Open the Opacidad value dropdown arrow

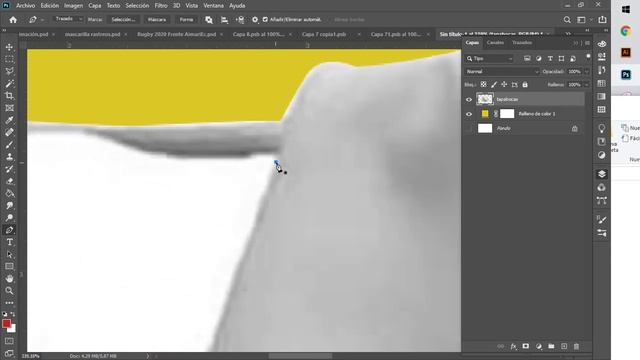tap(587, 71)
